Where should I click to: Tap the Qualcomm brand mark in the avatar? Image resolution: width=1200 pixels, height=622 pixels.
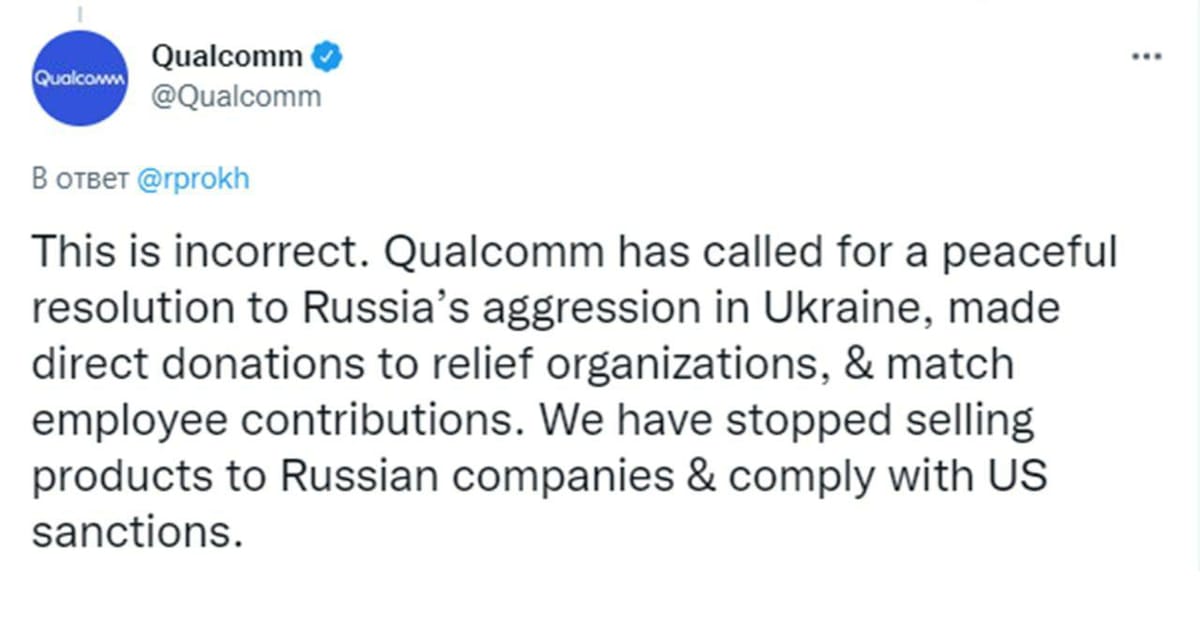(x=78, y=76)
